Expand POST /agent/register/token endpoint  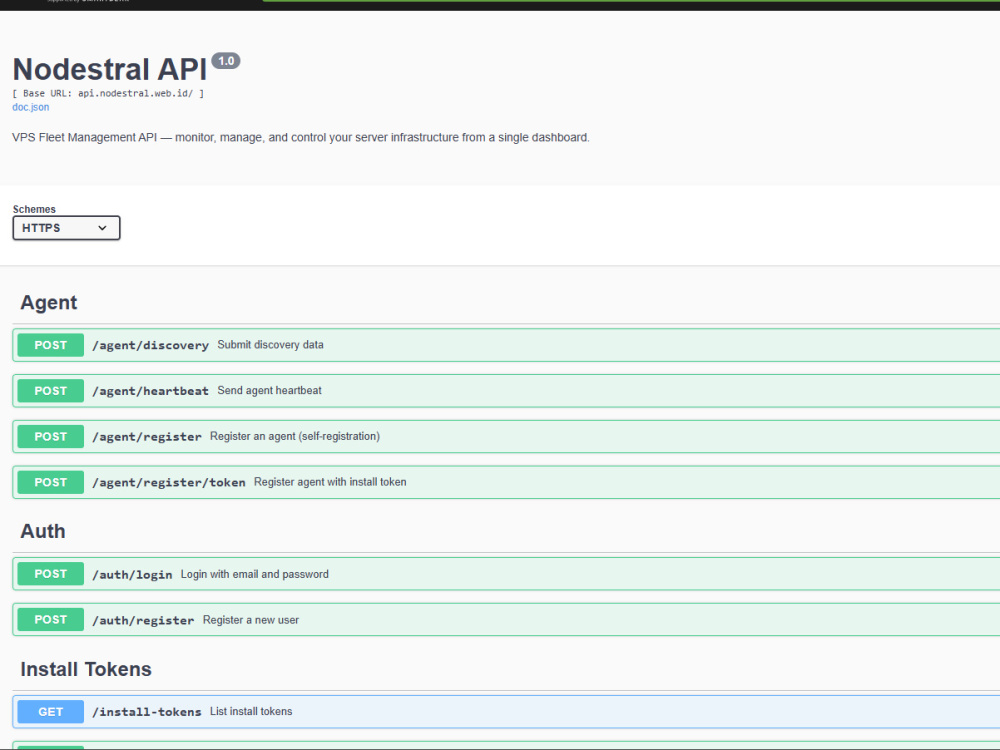pos(506,482)
